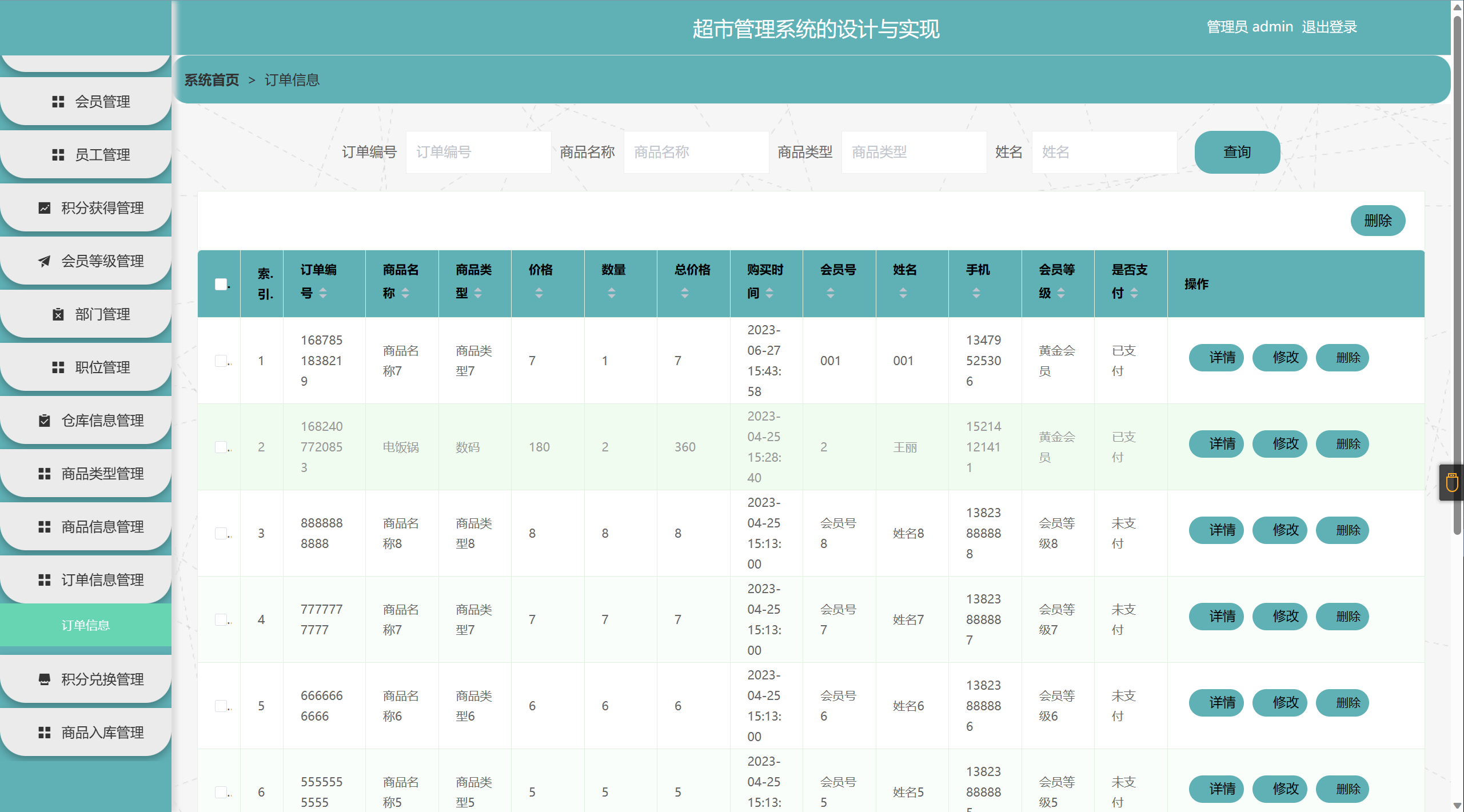
Task: Click the grid icon beside 商品信息管理
Action: point(44,527)
